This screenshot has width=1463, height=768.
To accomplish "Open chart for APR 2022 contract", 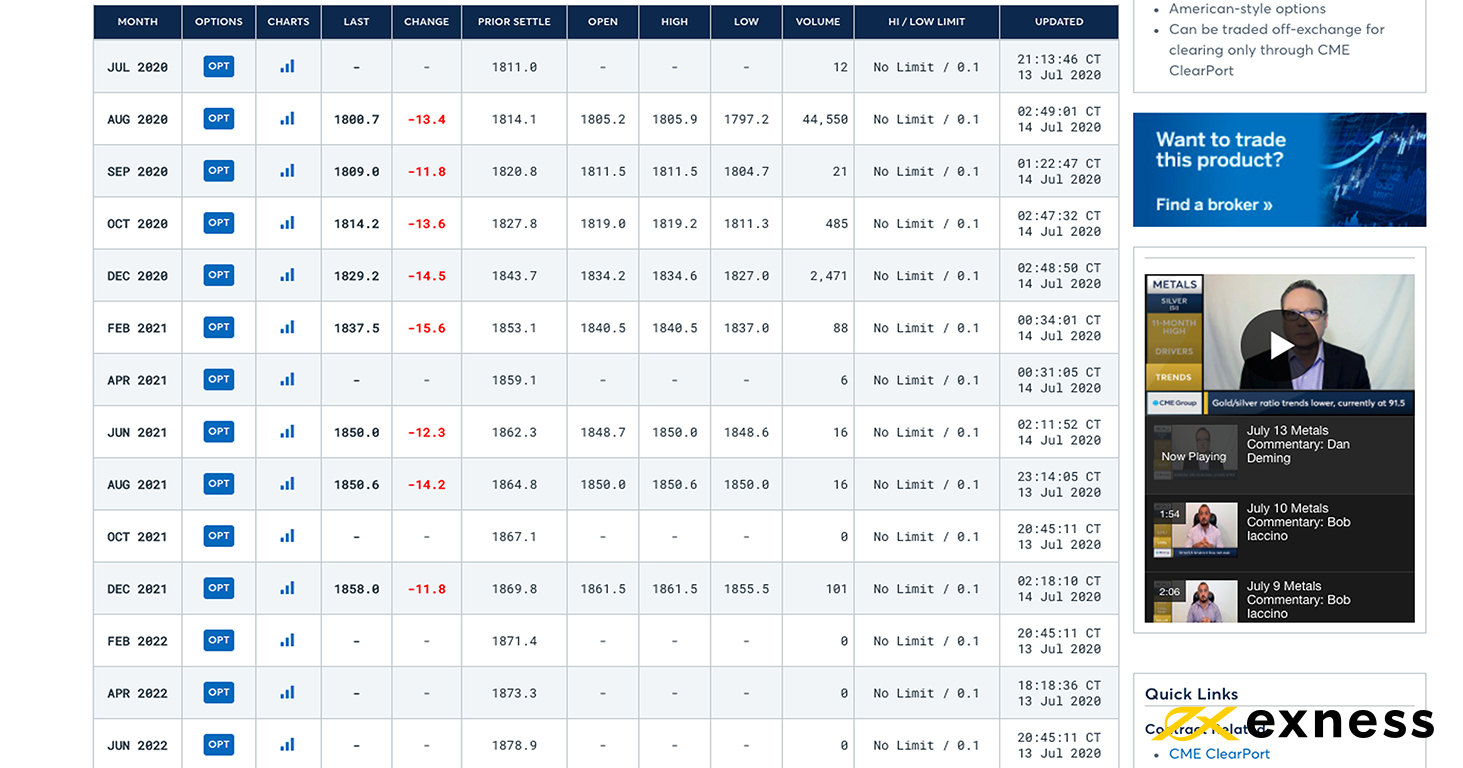I will pyautogui.click(x=288, y=692).
